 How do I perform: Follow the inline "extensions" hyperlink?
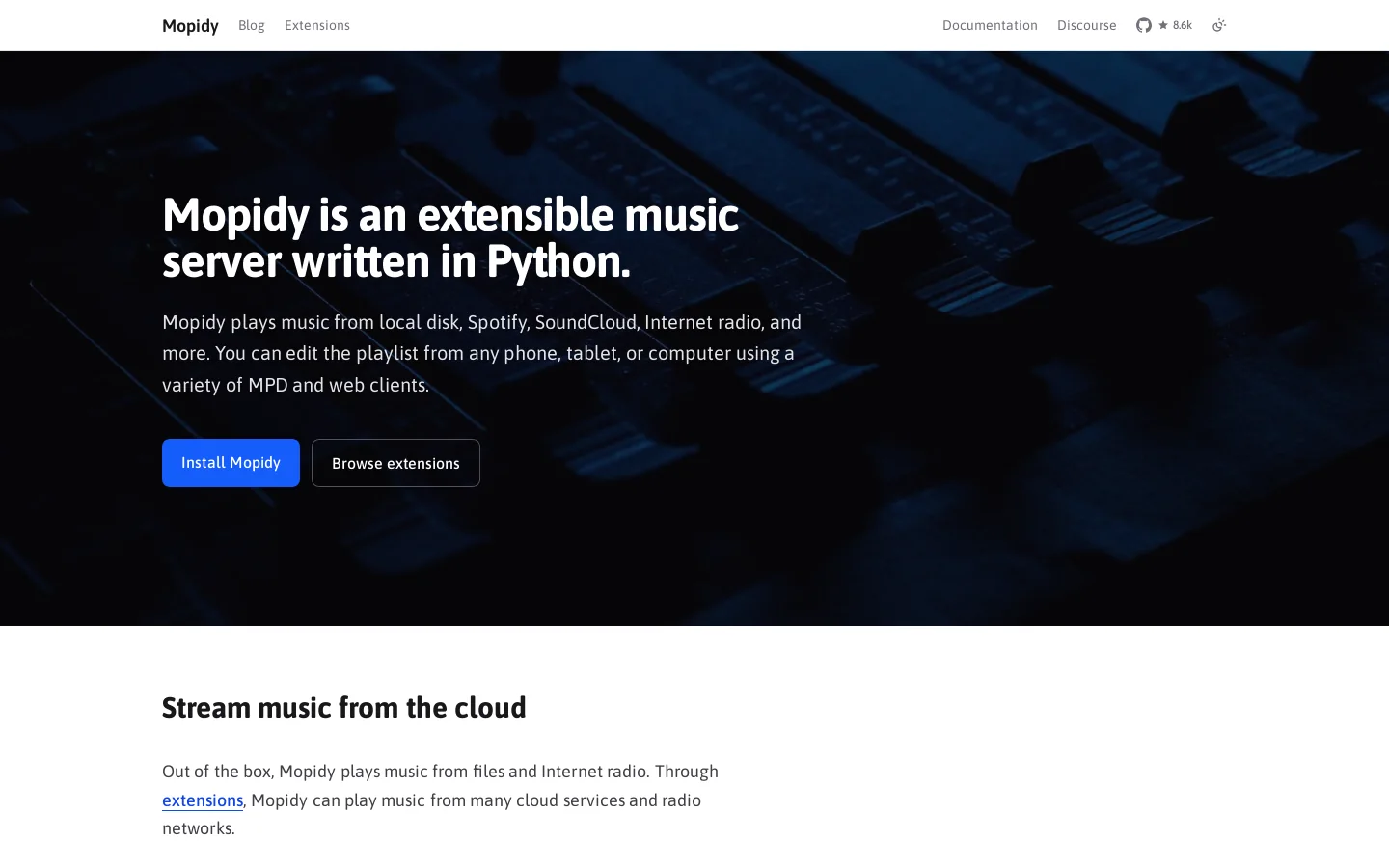[x=203, y=800]
